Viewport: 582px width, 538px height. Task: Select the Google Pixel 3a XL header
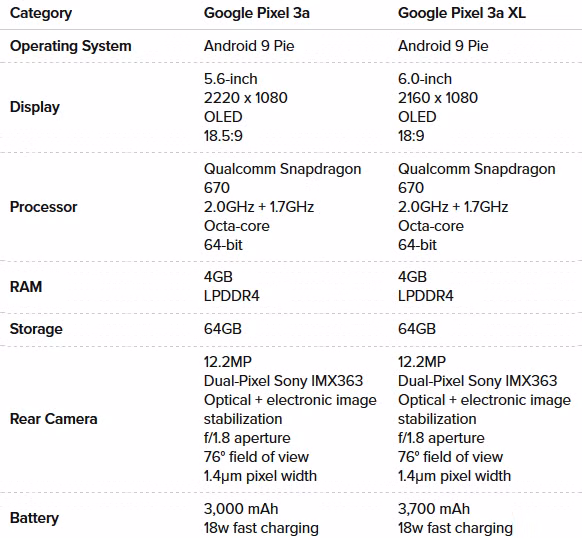click(x=462, y=13)
